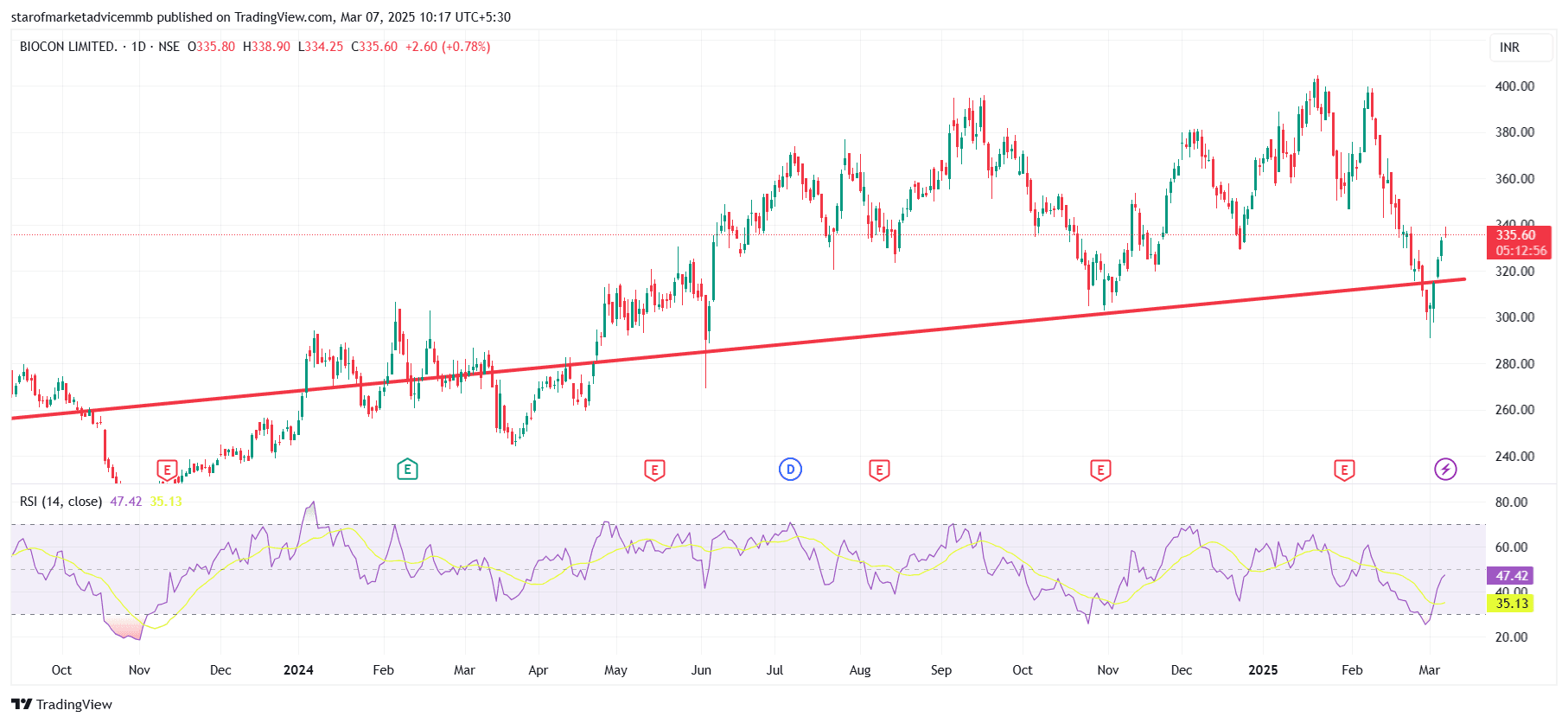Viewport: 1568px width, 723px height.
Task: Click the purple lightning bolt event marker
Action: coord(1445,470)
